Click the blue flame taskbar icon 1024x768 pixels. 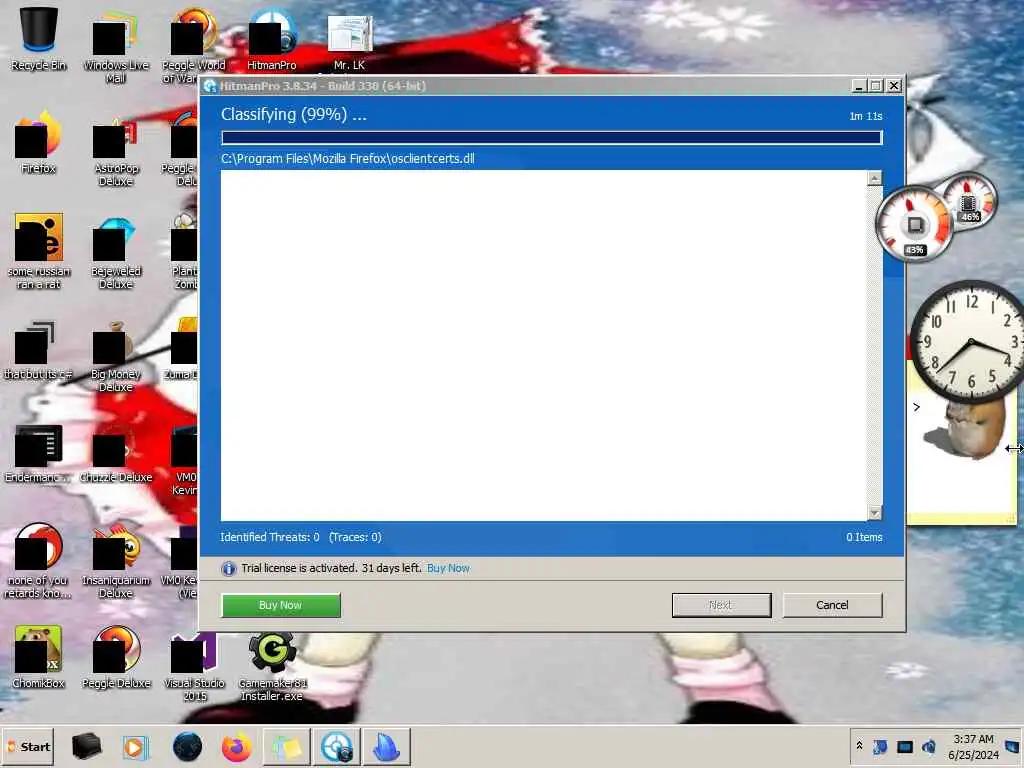(x=386, y=747)
